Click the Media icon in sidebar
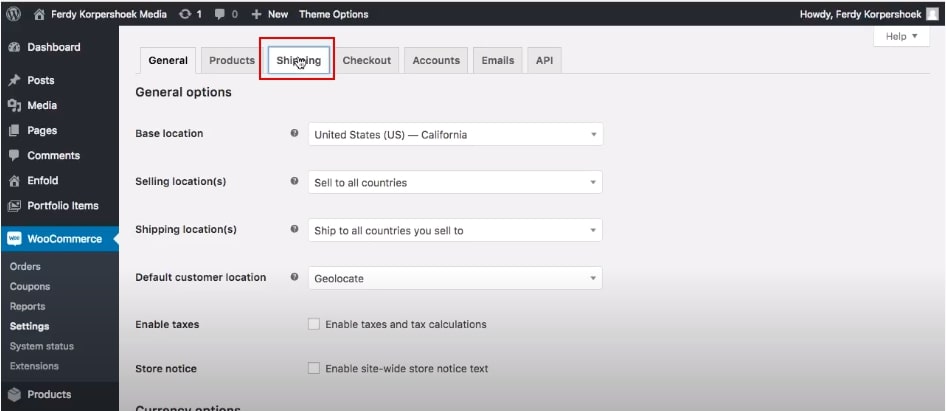This screenshot has height=411, width=946. [14, 106]
